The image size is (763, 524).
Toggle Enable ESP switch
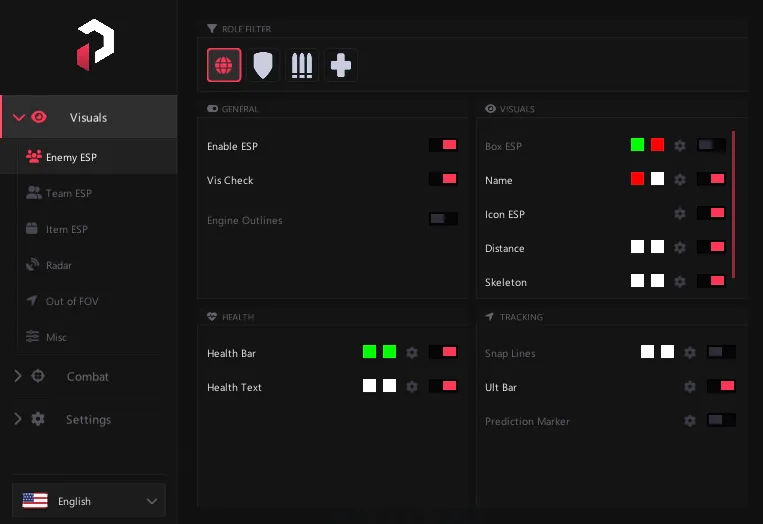click(443, 145)
